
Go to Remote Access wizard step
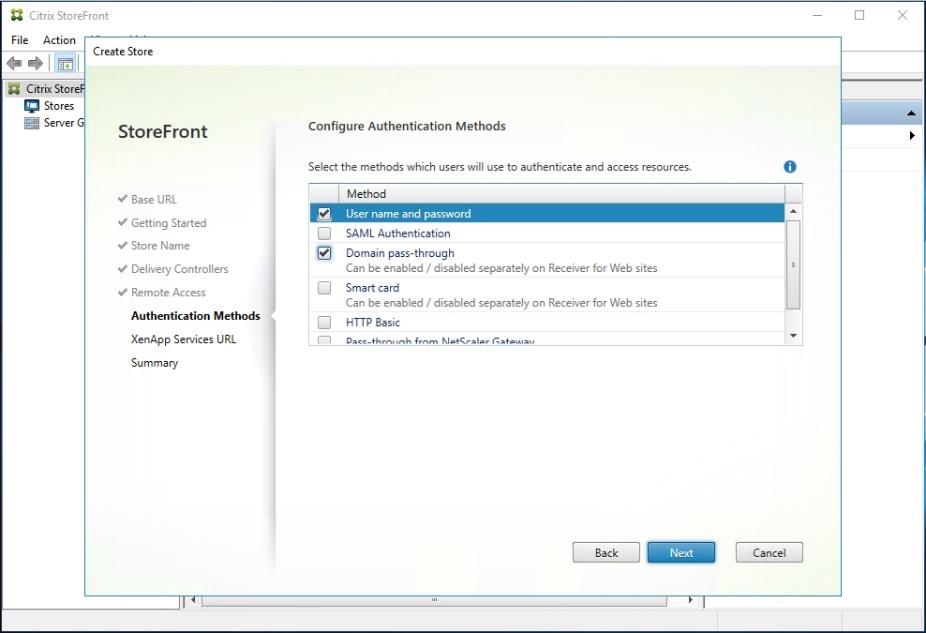click(x=168, y=292)
